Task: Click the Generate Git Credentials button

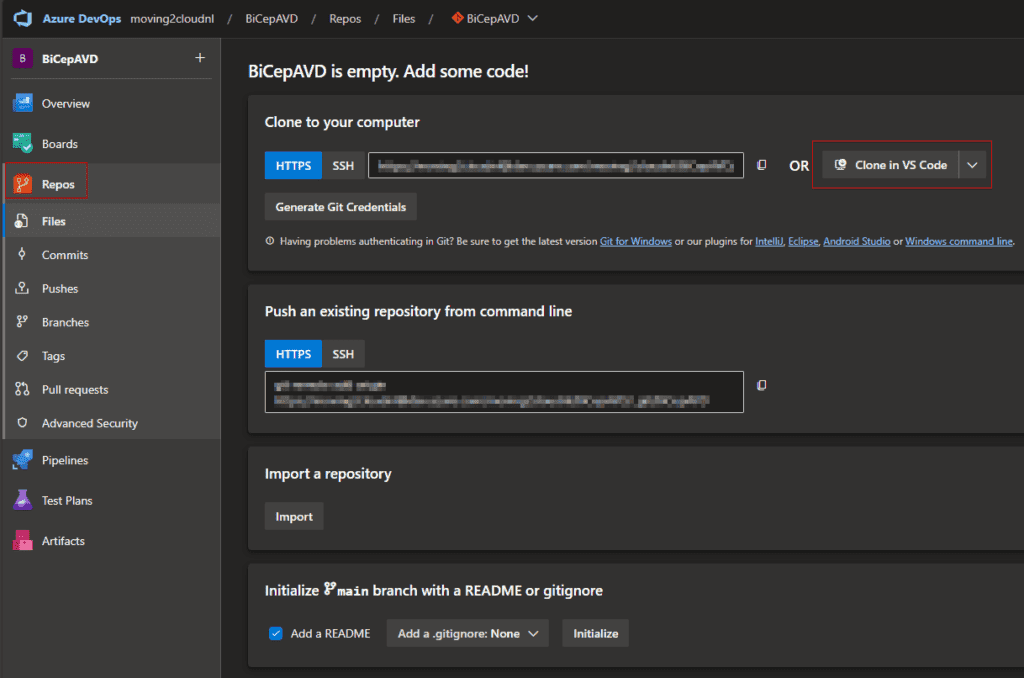Action: click(x=340, y=207)
